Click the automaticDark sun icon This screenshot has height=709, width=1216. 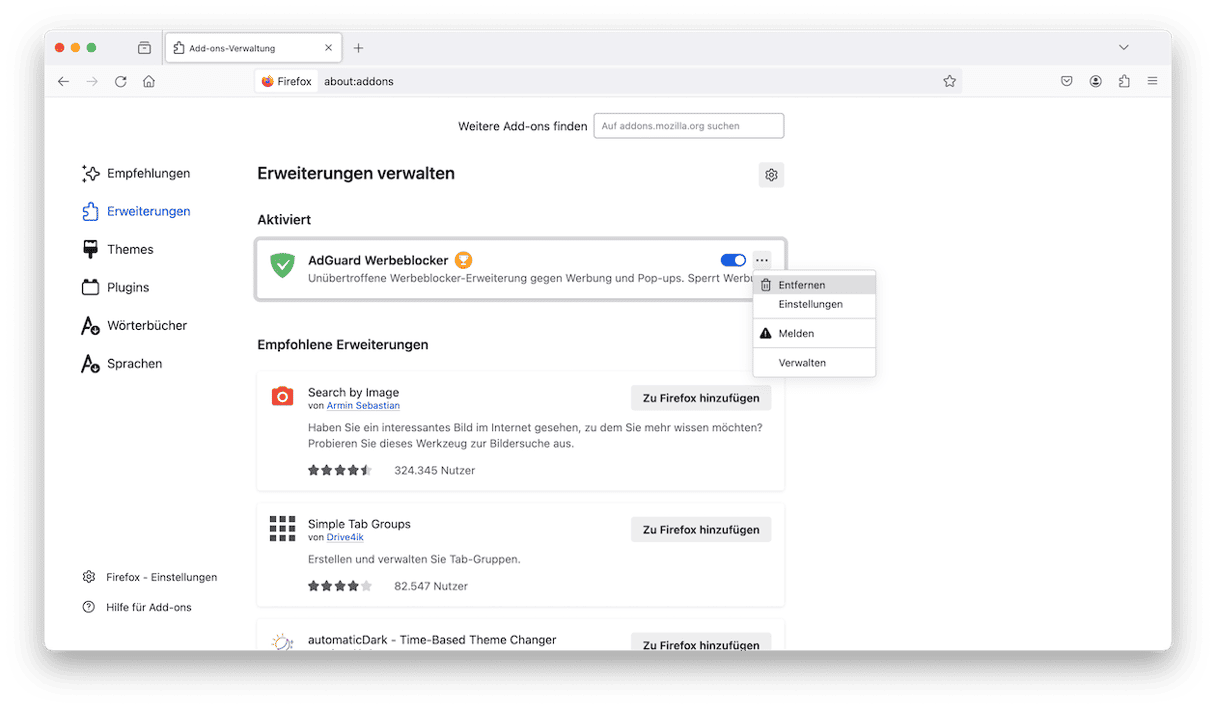(x=283, y=642)
